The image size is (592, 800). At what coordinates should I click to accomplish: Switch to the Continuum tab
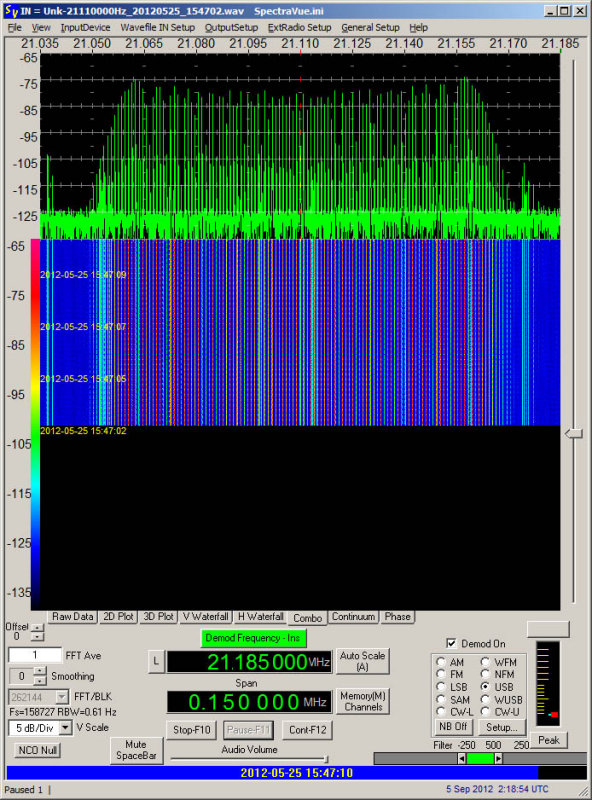pos(353,616)
